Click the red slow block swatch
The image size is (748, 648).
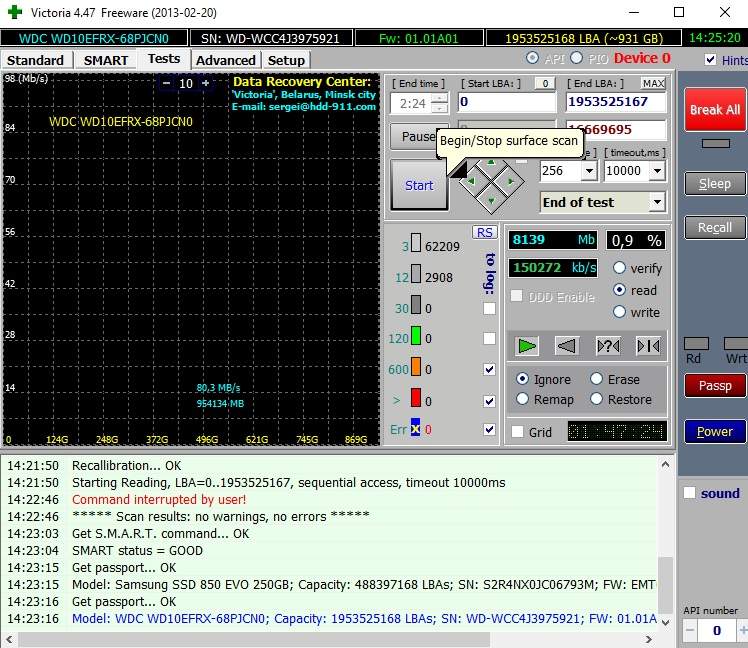coord(416,397)
